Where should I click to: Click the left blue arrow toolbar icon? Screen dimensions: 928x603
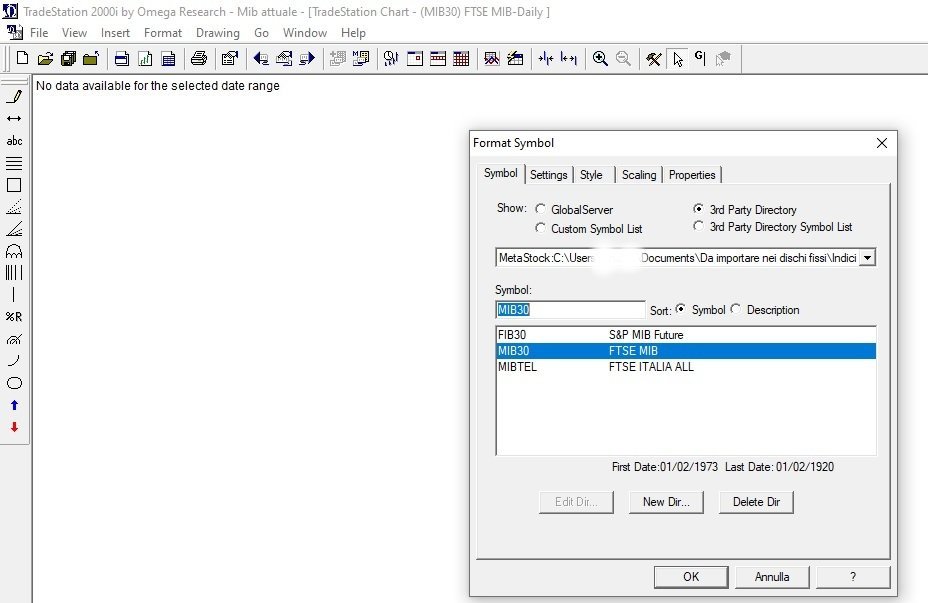point(261,58)
